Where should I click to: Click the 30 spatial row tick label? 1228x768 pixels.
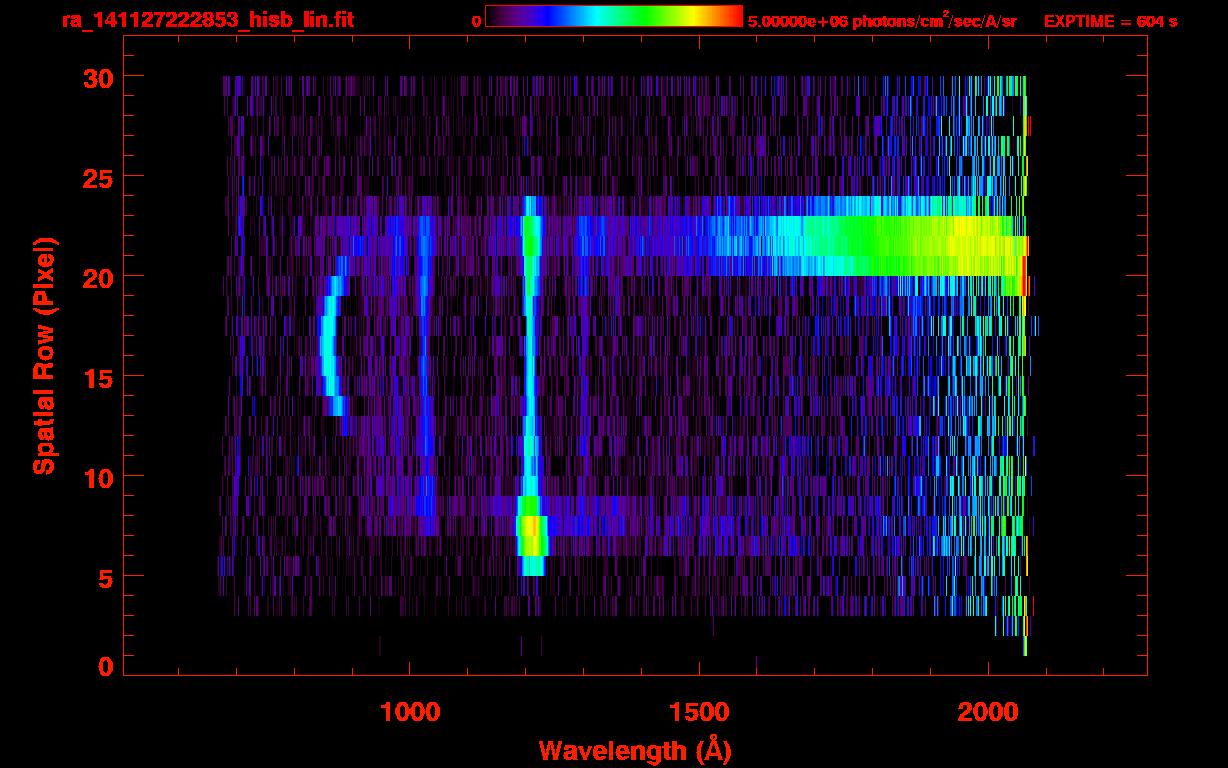(x=98, y=77)
